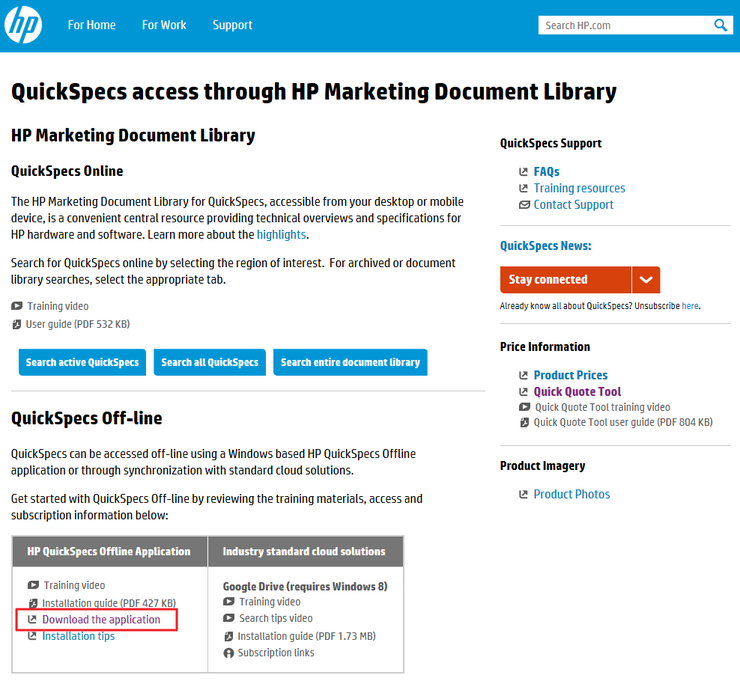Click the HP logo

coord(23,25)
